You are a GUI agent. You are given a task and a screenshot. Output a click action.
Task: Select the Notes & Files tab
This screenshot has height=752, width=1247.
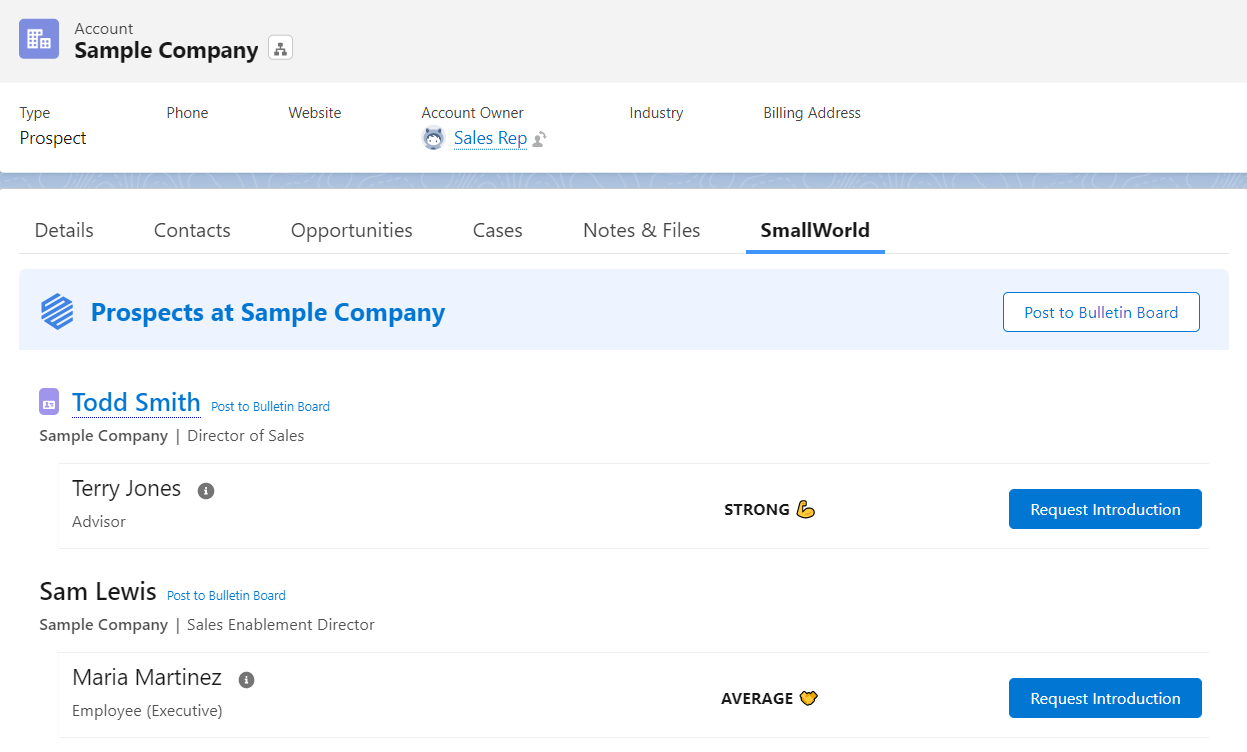641,230
